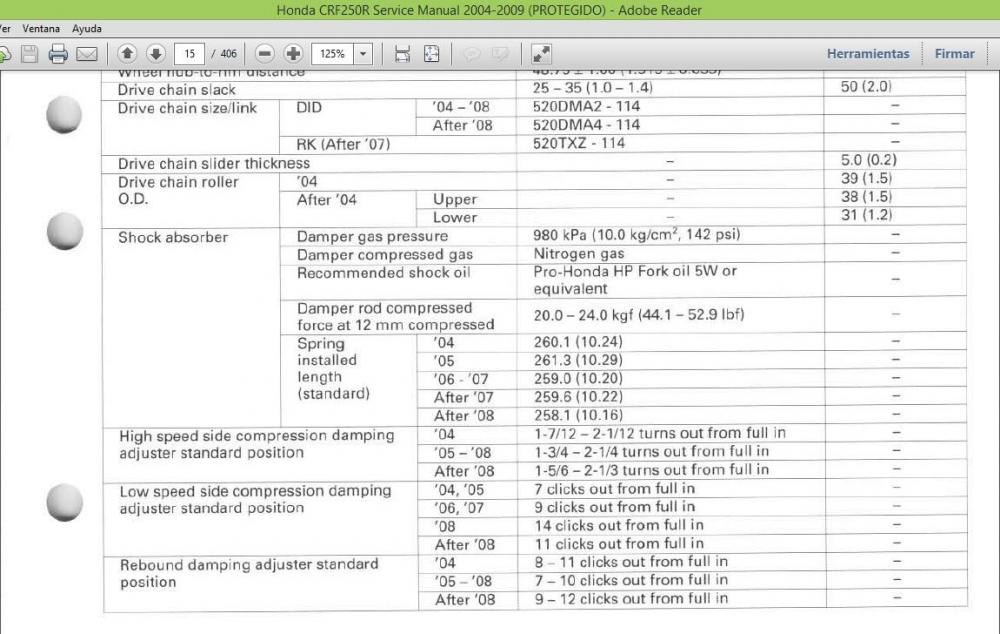Zoom out with the minus button

pyautogui.click(x=265, y=54)
